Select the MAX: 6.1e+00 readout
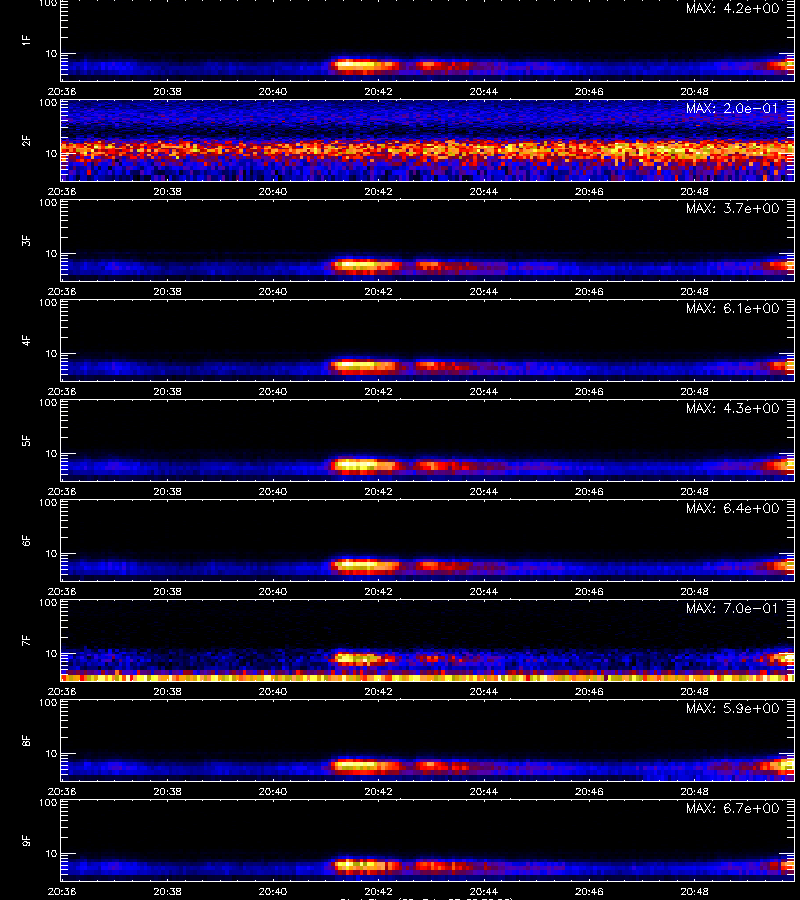 732,308
